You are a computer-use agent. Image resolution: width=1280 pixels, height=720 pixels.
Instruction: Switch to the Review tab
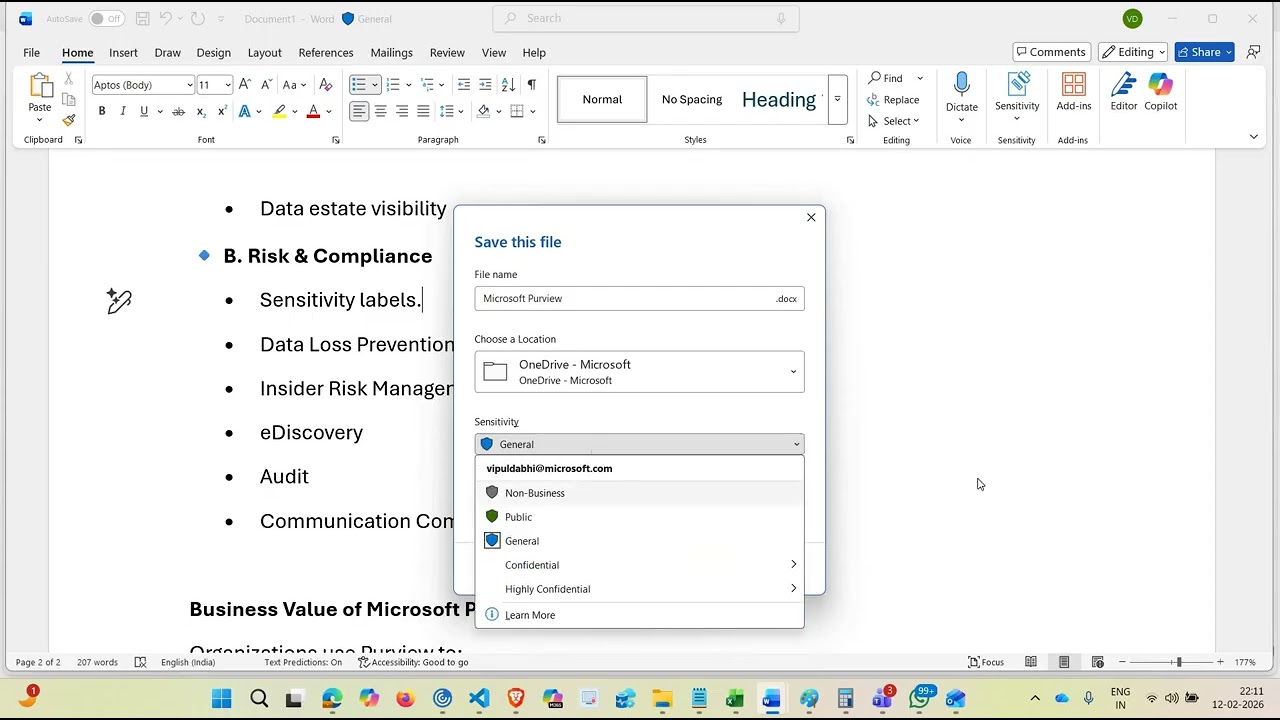tap(447, 52)
